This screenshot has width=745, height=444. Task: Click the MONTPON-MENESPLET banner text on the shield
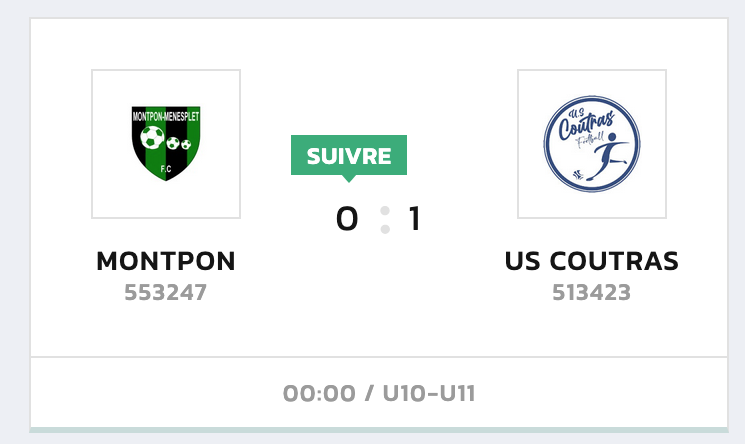click(166, 116)
